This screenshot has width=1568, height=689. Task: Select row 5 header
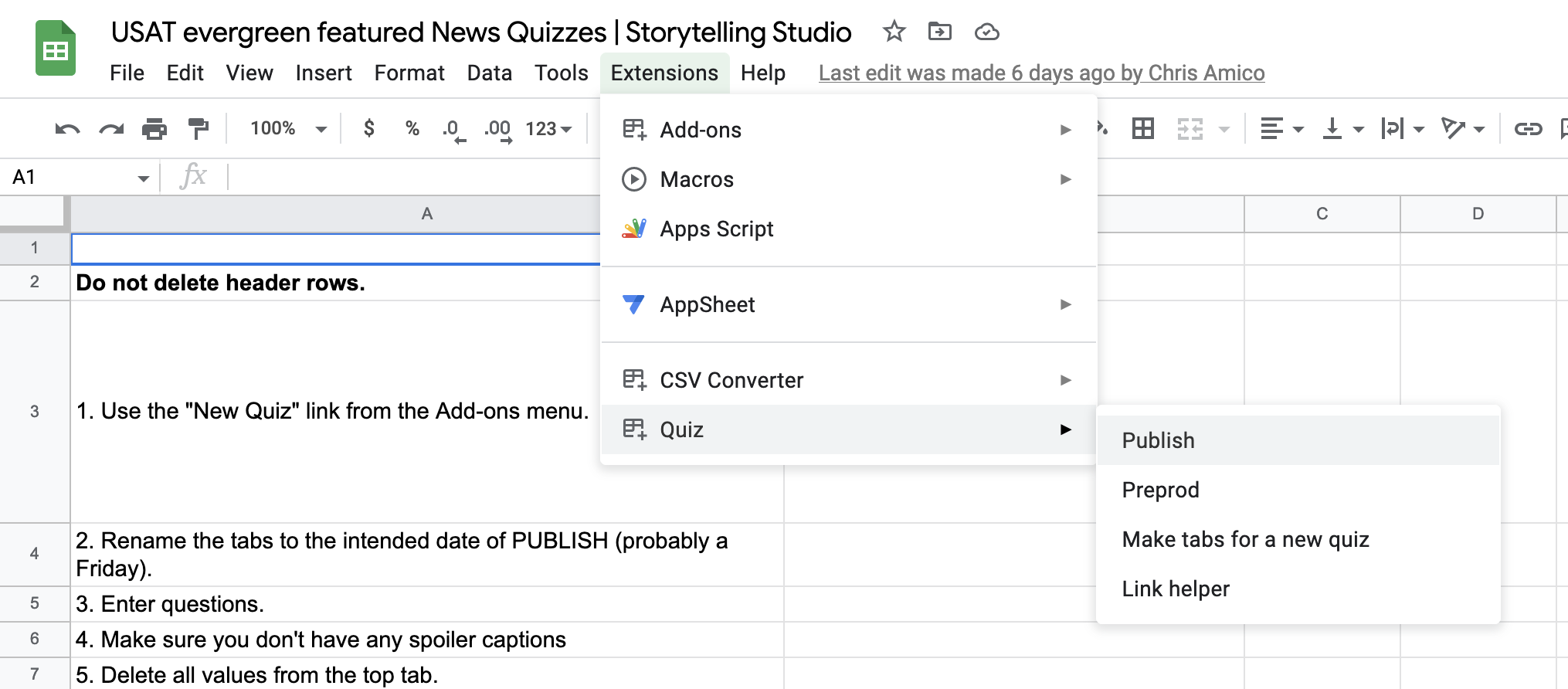(x=35, y=603)
